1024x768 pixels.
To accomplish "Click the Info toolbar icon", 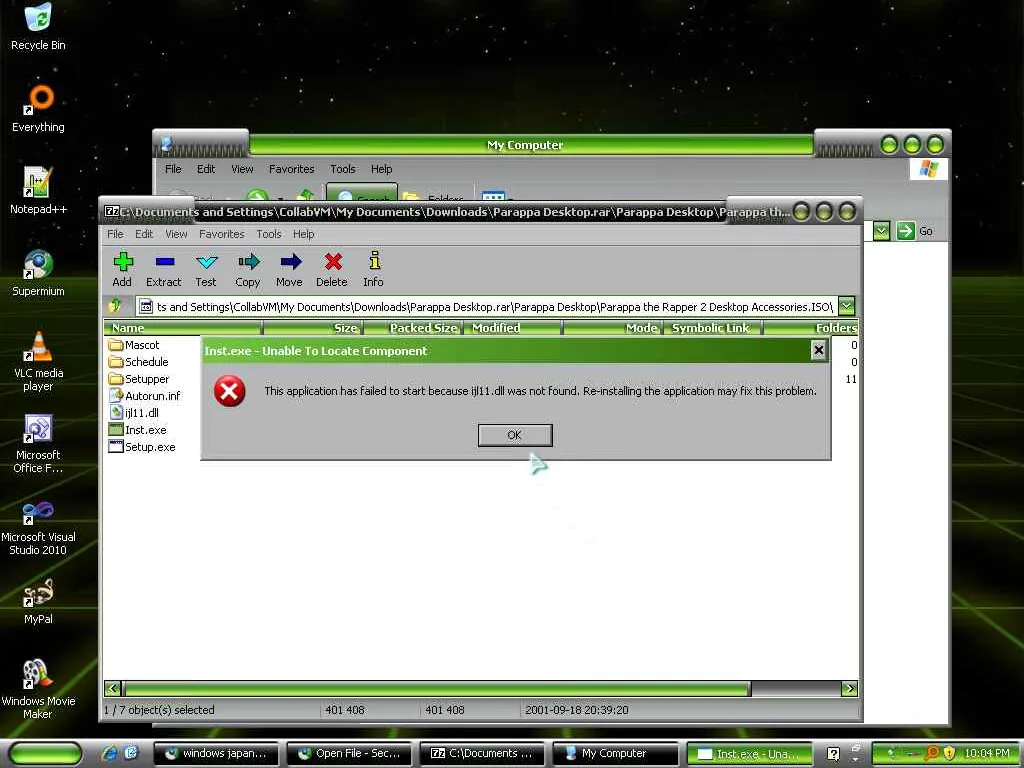I will (x=374, y=269).
